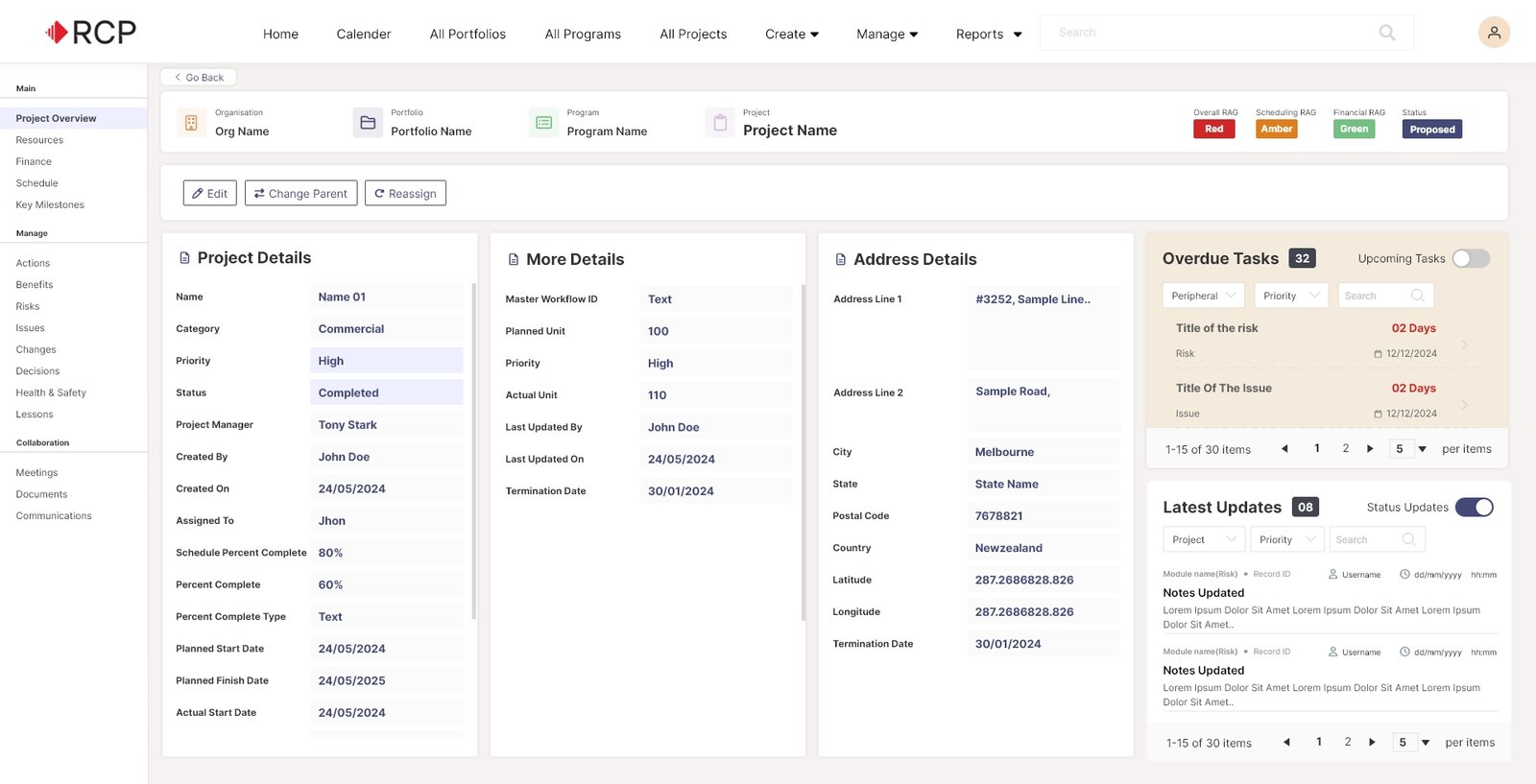Go to page 2 in Overdue Tasks
Viewport: 1536px width, 784px height.
[1345, 448]
